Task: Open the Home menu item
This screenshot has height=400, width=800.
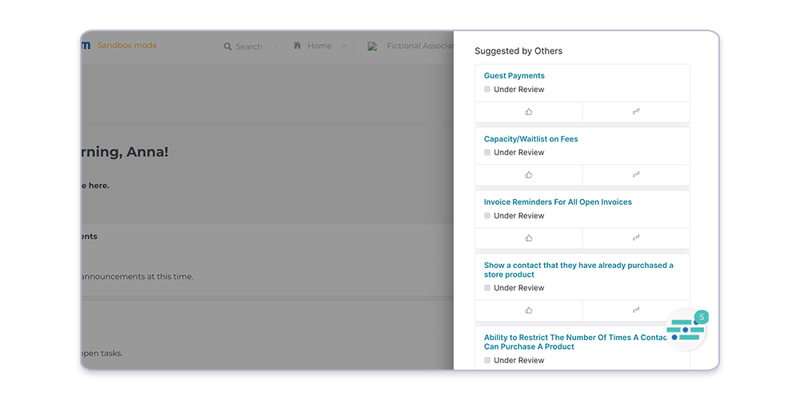Action: pos(319,46)
